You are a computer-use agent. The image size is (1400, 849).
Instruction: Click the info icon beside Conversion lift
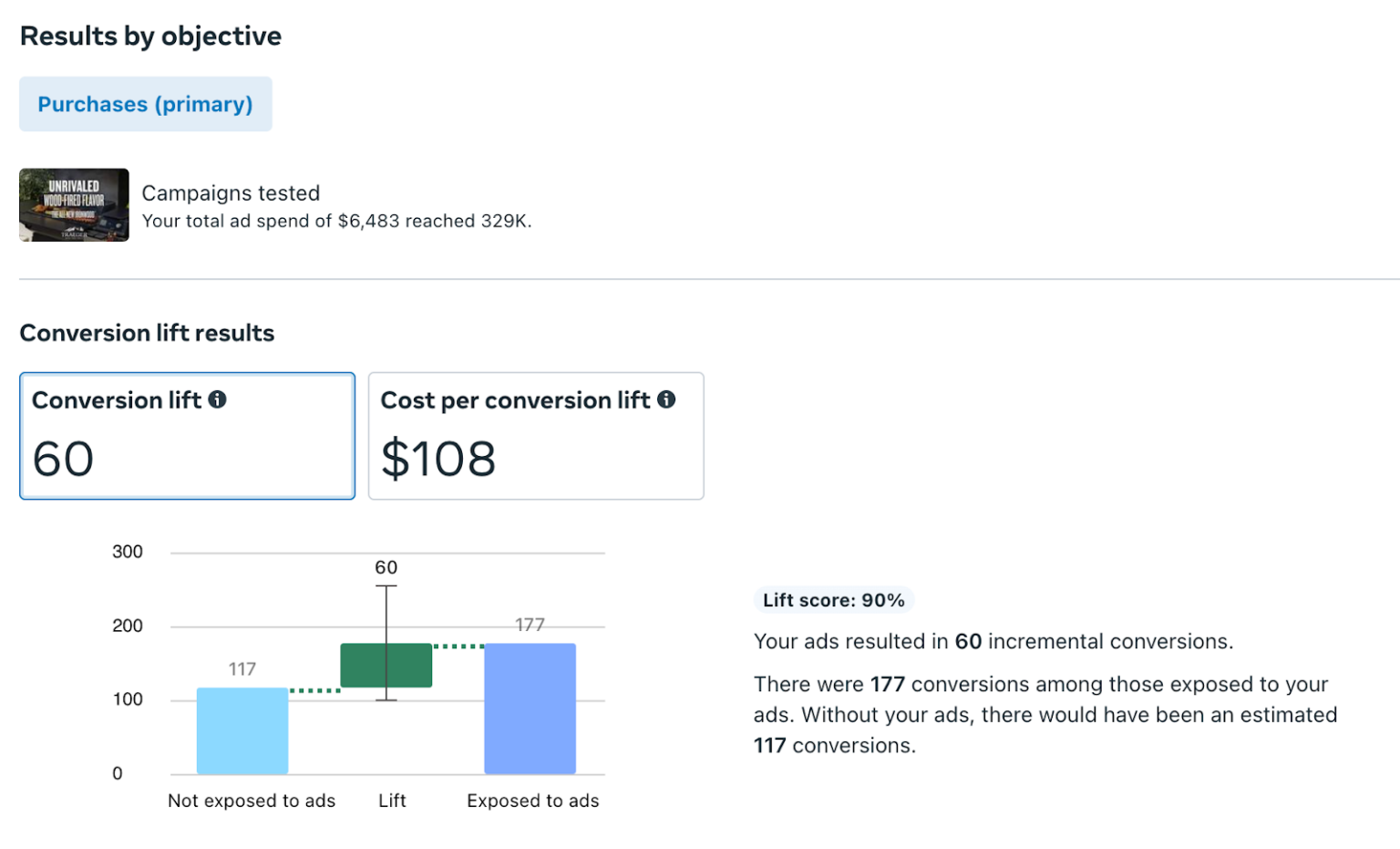218,399
